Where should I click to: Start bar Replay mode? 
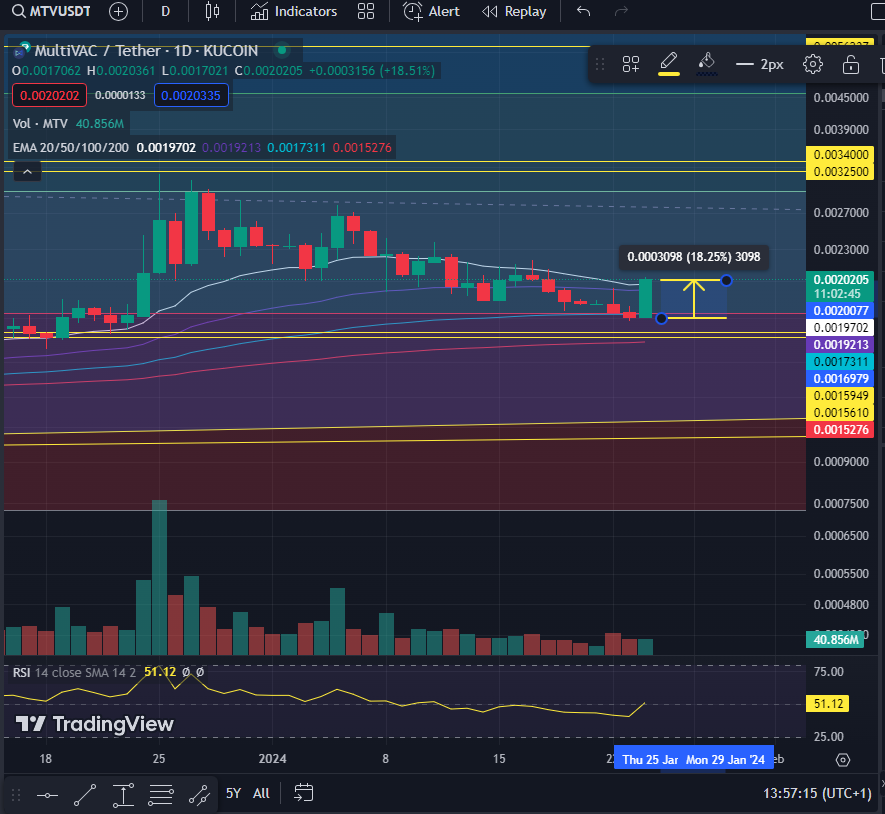[514, 11]
